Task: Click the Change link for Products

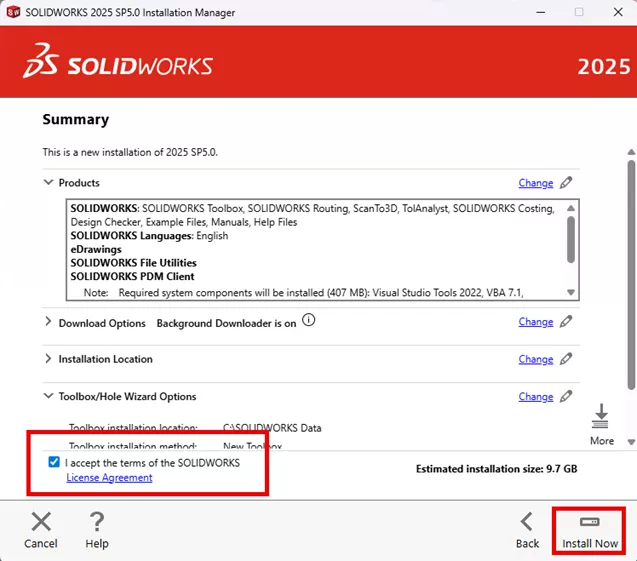Action: pos(535,183)
